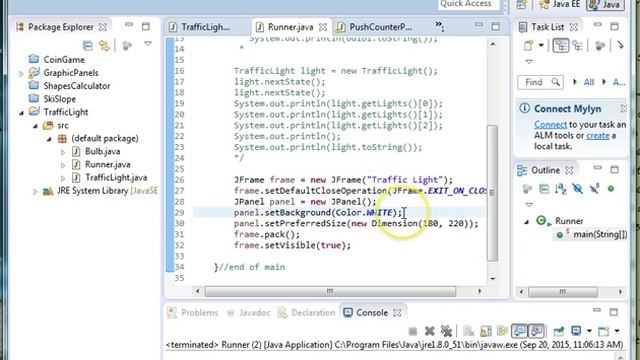640x360 pixels.
Task: Switch to Java EE perspective
Action: (560, 4)
